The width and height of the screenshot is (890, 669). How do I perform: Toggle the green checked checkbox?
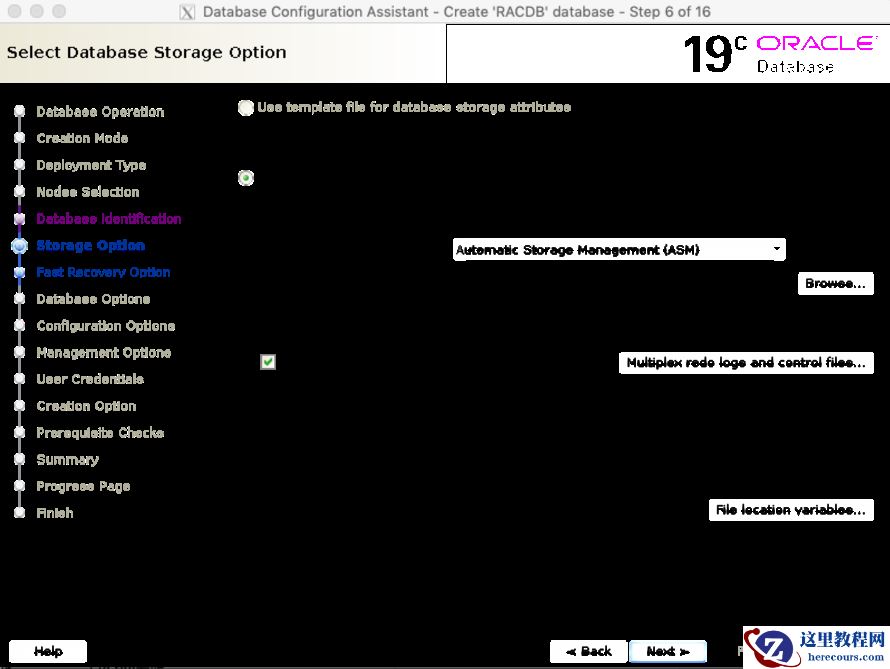[268, 362]
